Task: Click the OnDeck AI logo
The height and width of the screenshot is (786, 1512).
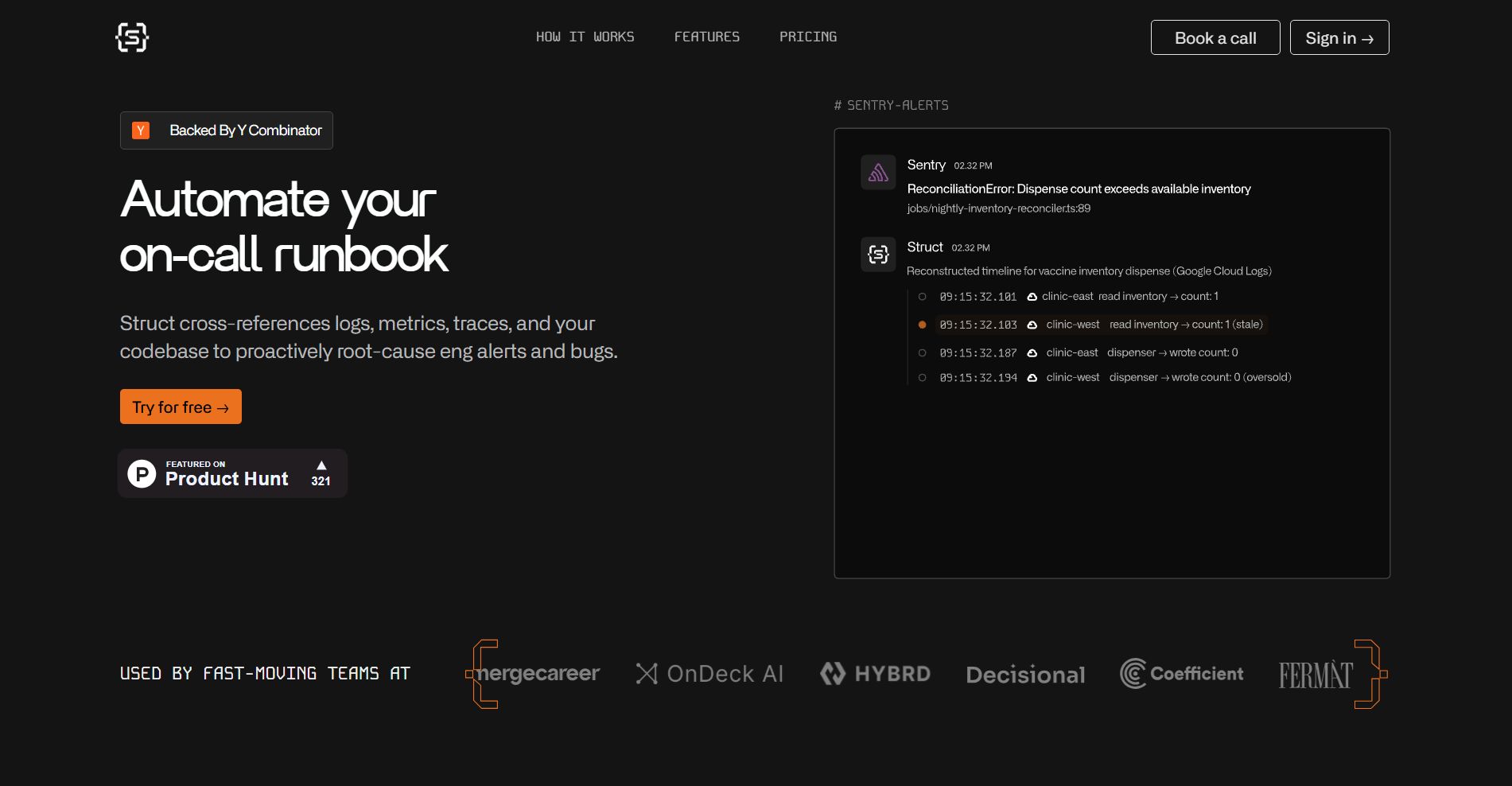Action: click(x=709, y=674)
